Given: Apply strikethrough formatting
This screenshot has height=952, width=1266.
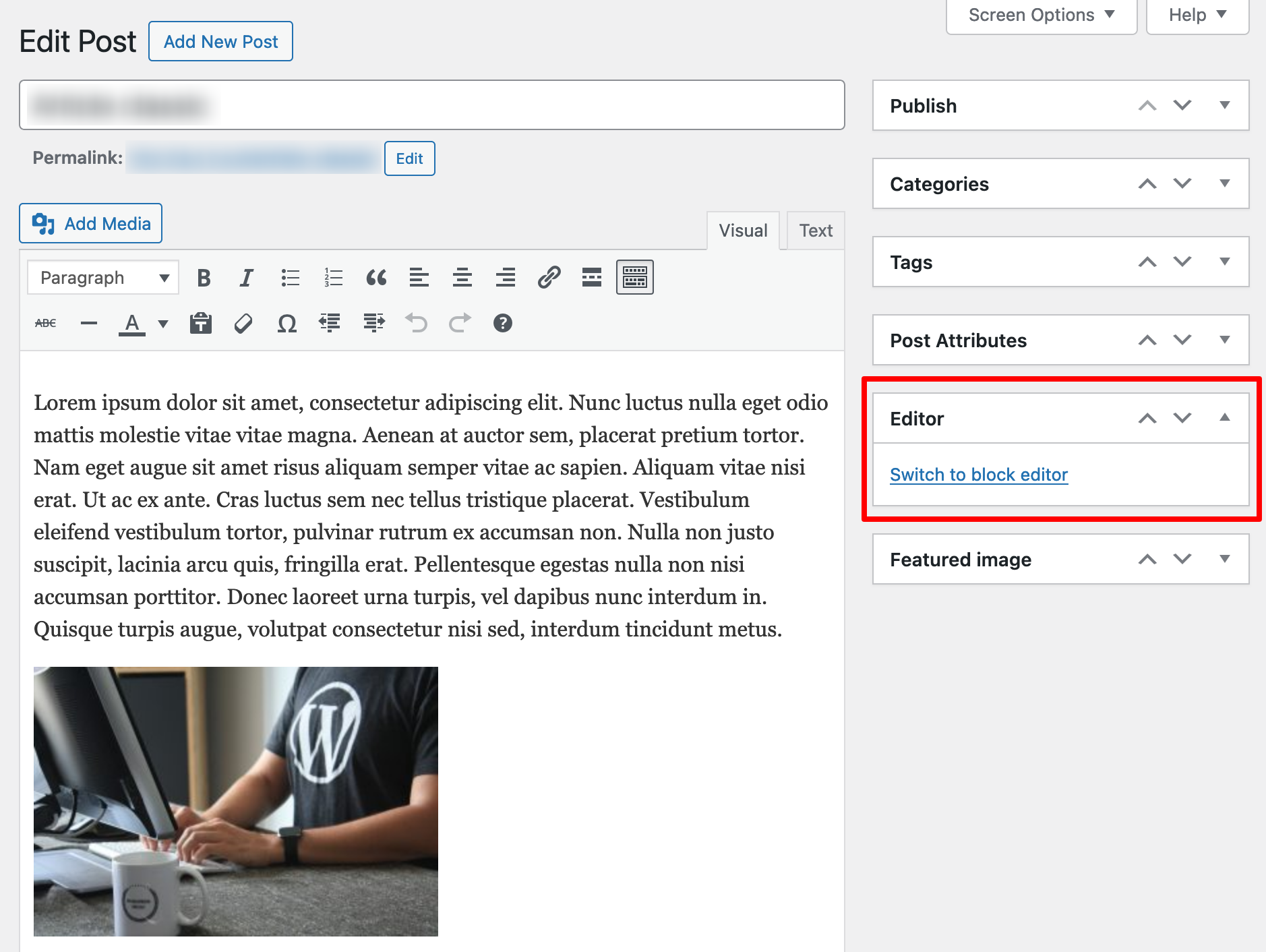Looking at the screenshot, I should pos(44,323).
